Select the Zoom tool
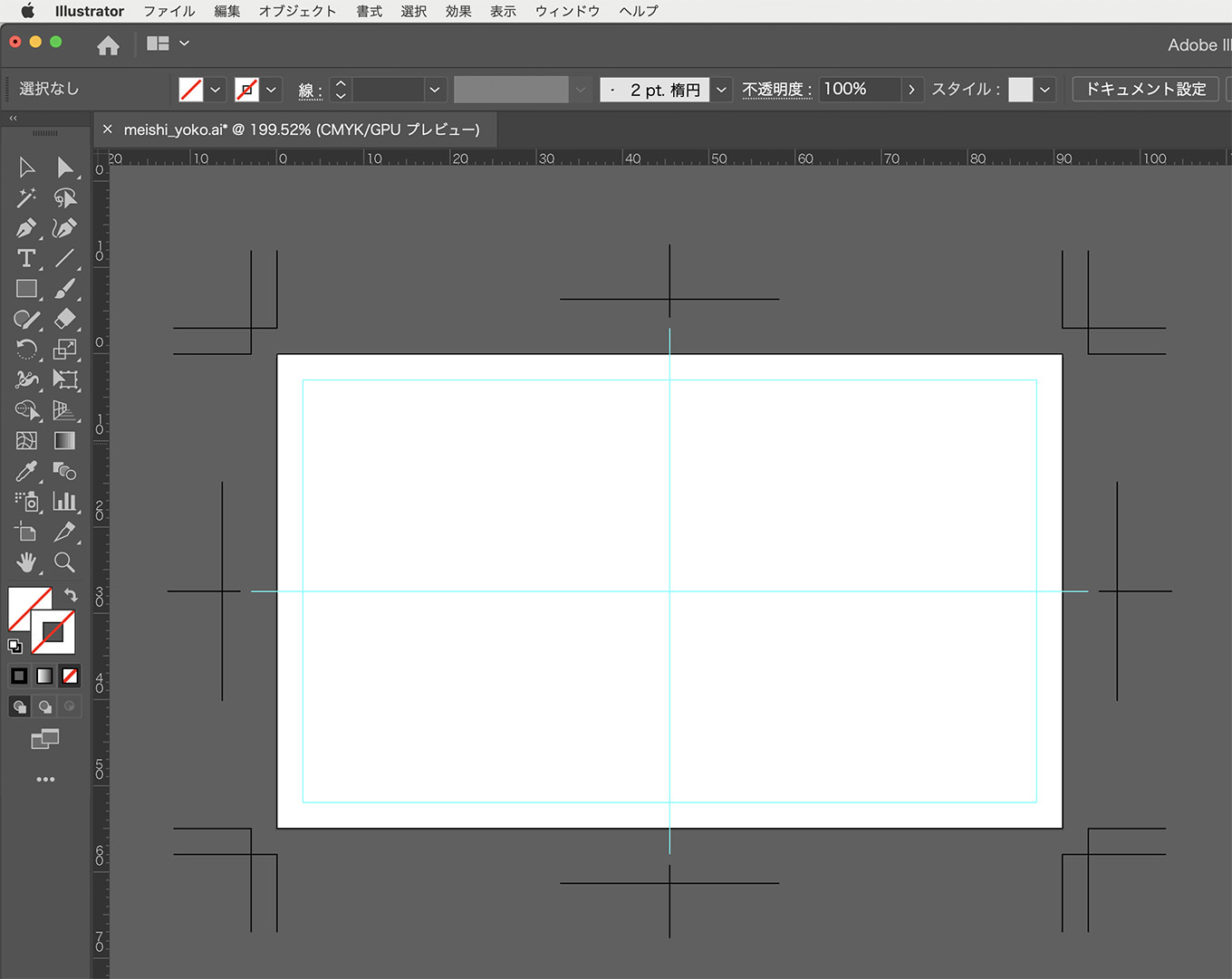Screen dimensions: 1232x979 [64, 562]
